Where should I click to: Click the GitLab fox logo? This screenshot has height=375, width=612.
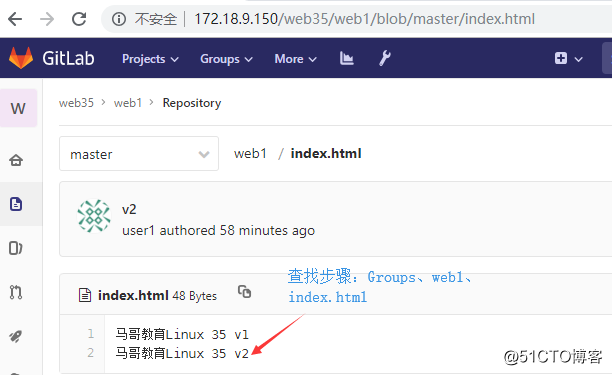[21, 58]
